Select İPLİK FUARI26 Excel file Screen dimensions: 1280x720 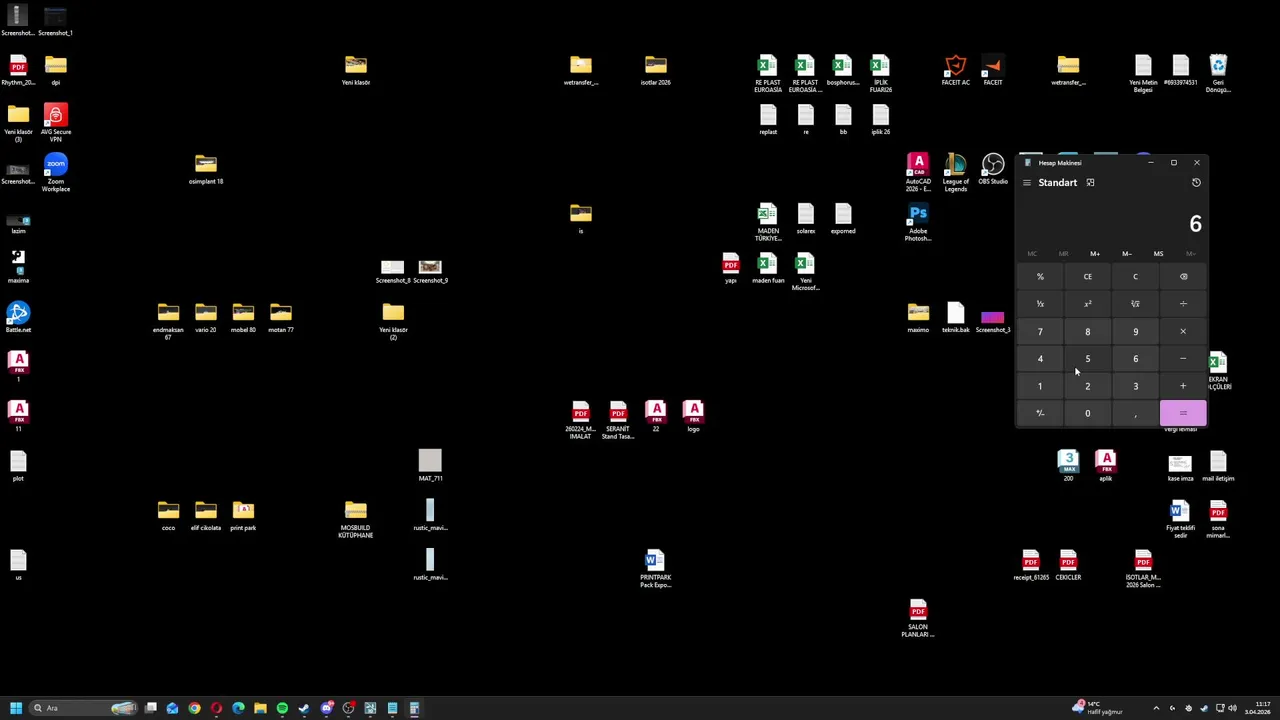click(880, 74)
